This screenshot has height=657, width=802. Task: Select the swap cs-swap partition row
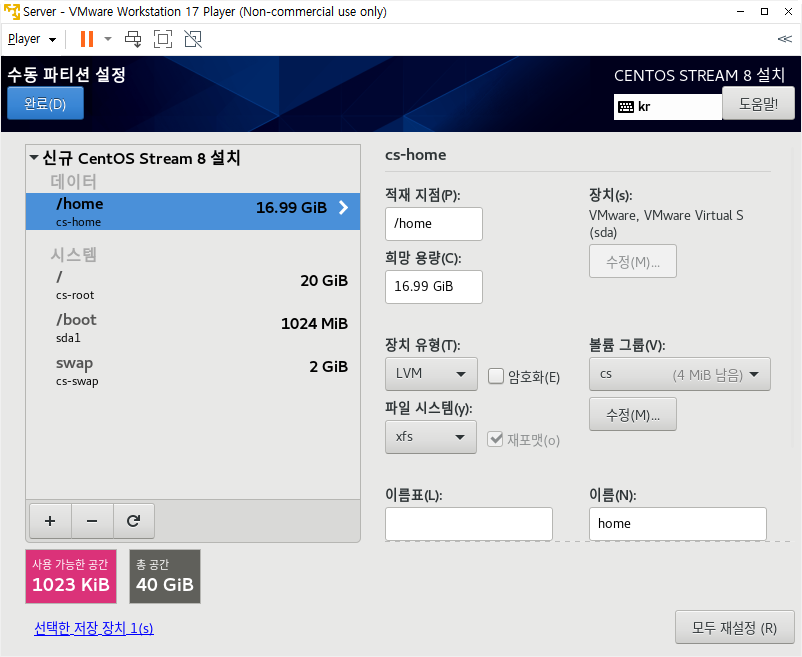(x=193, y=371)
